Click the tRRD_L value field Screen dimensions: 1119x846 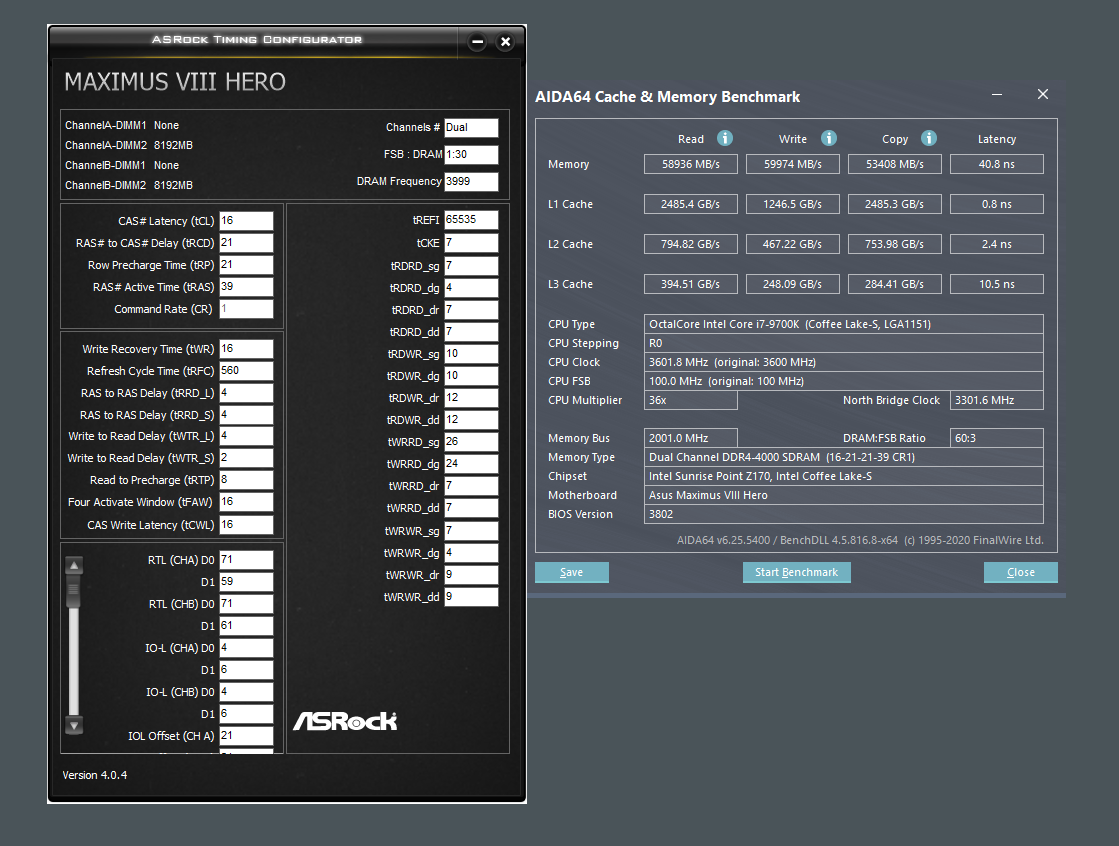click(246, 393)
